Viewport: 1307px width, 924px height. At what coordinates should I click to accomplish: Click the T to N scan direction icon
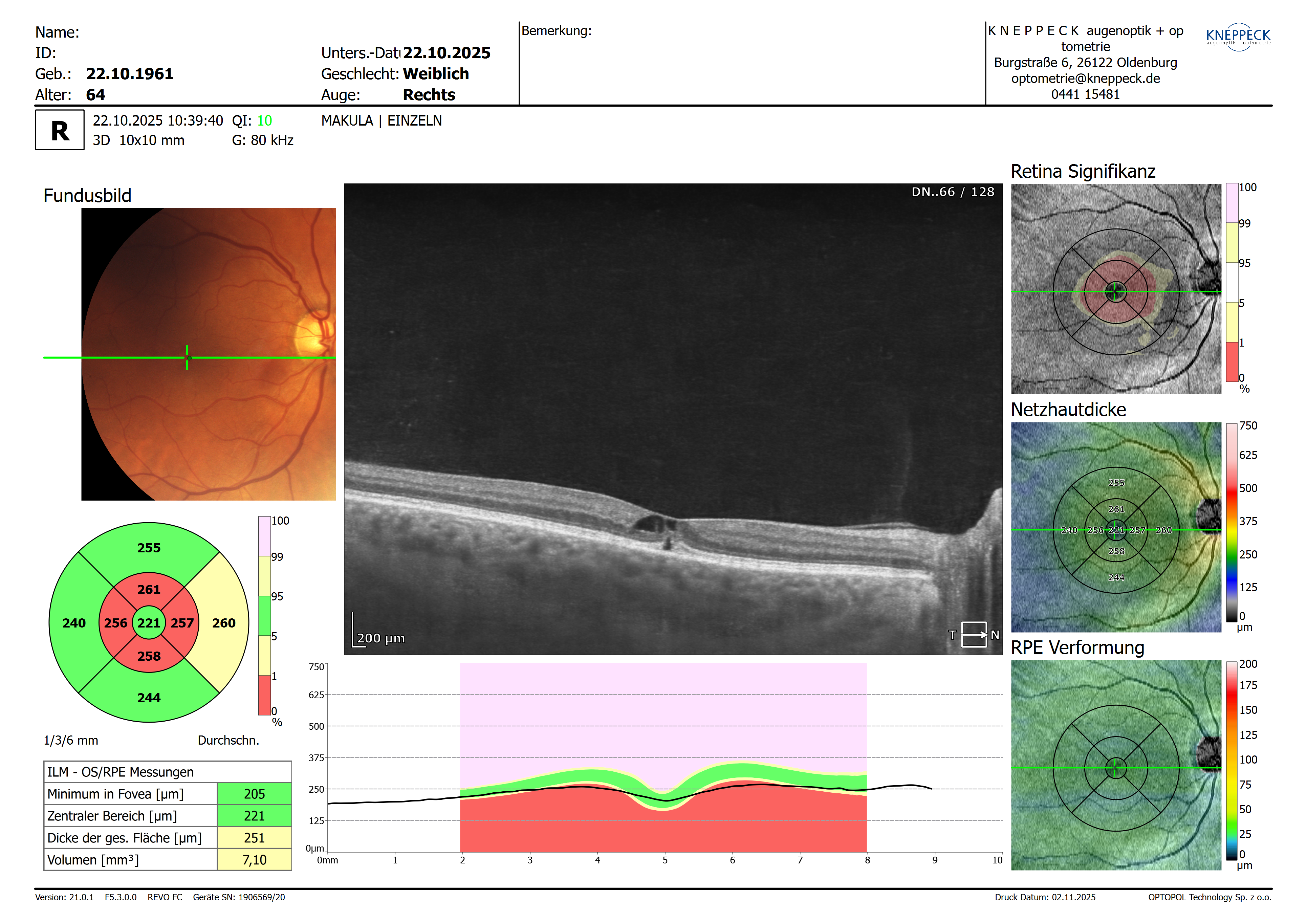974,634
